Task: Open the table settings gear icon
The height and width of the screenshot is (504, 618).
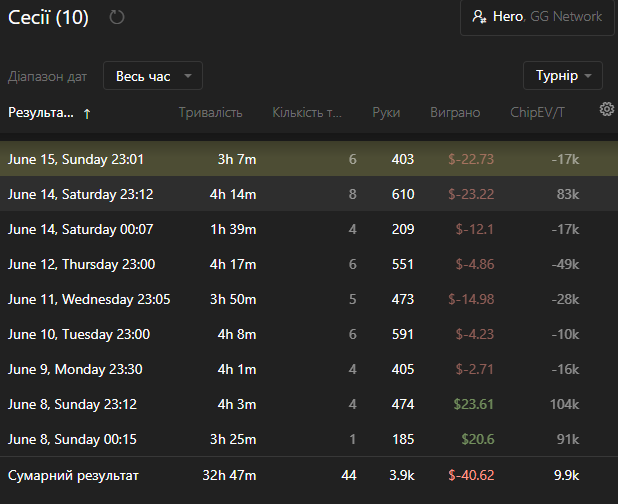Action: [x=607, y=109]
